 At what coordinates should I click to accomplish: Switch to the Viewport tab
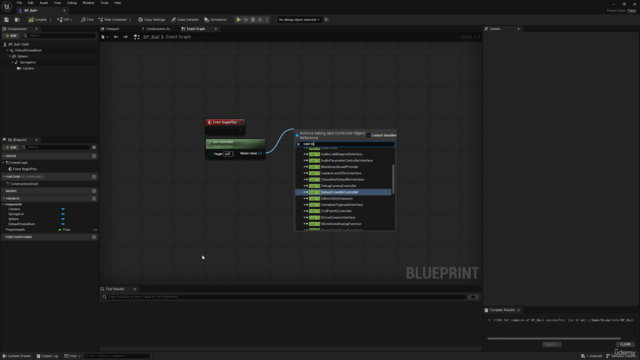point(110,29)
